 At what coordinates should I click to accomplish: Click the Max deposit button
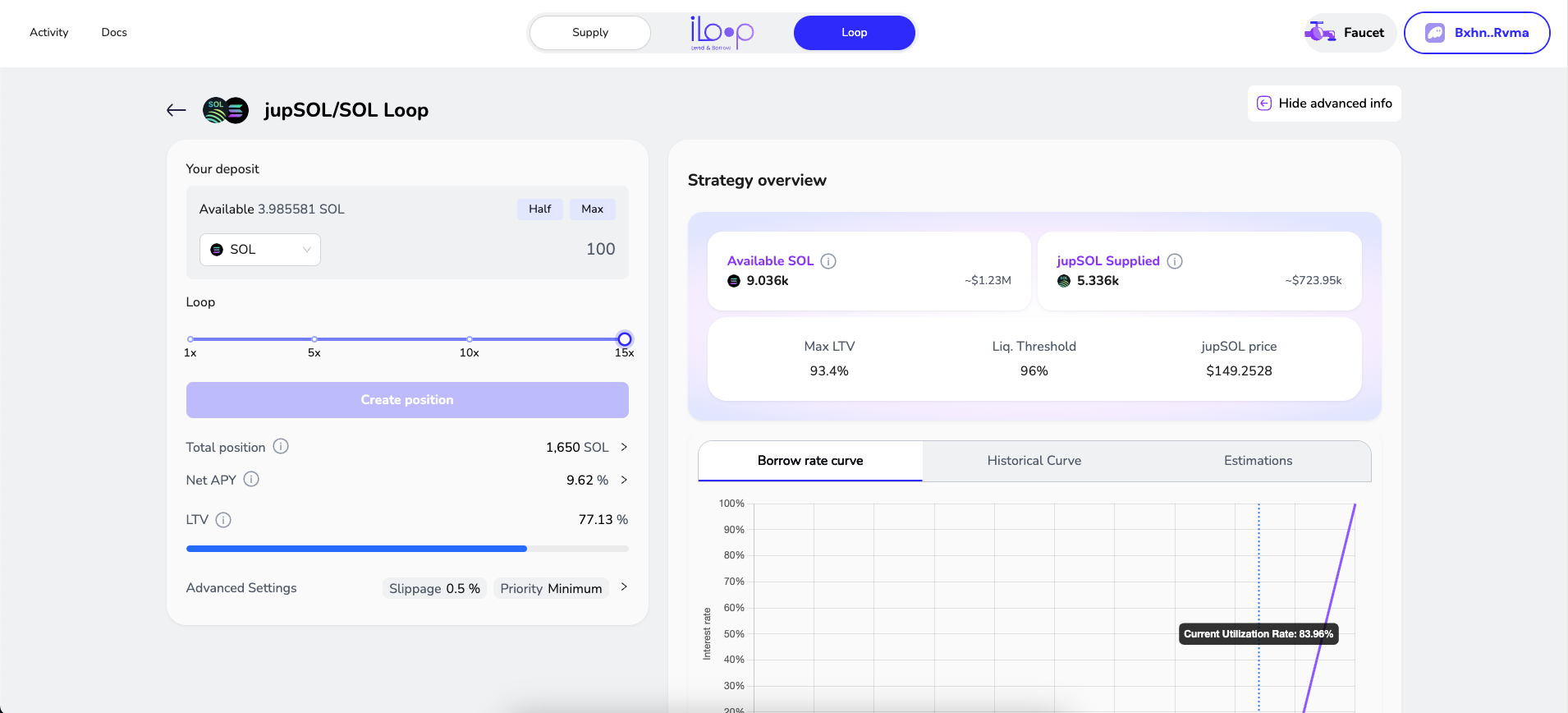click(x=593, y=209)
